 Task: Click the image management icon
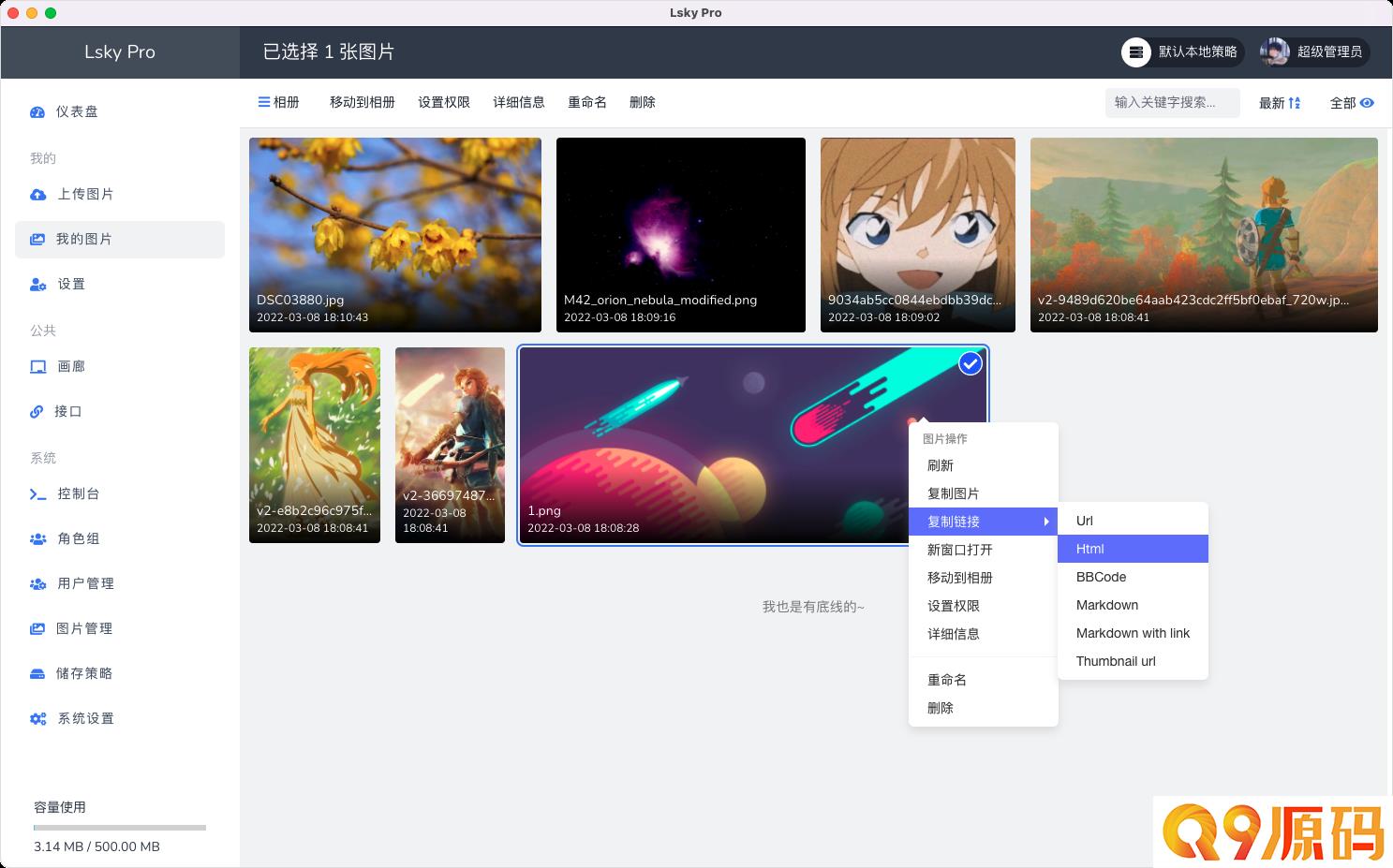[x=37, y=629]
